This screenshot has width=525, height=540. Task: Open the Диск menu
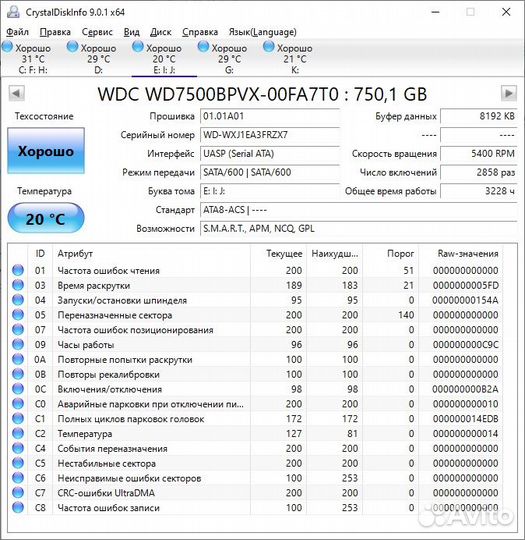click(x=161, y=32)
